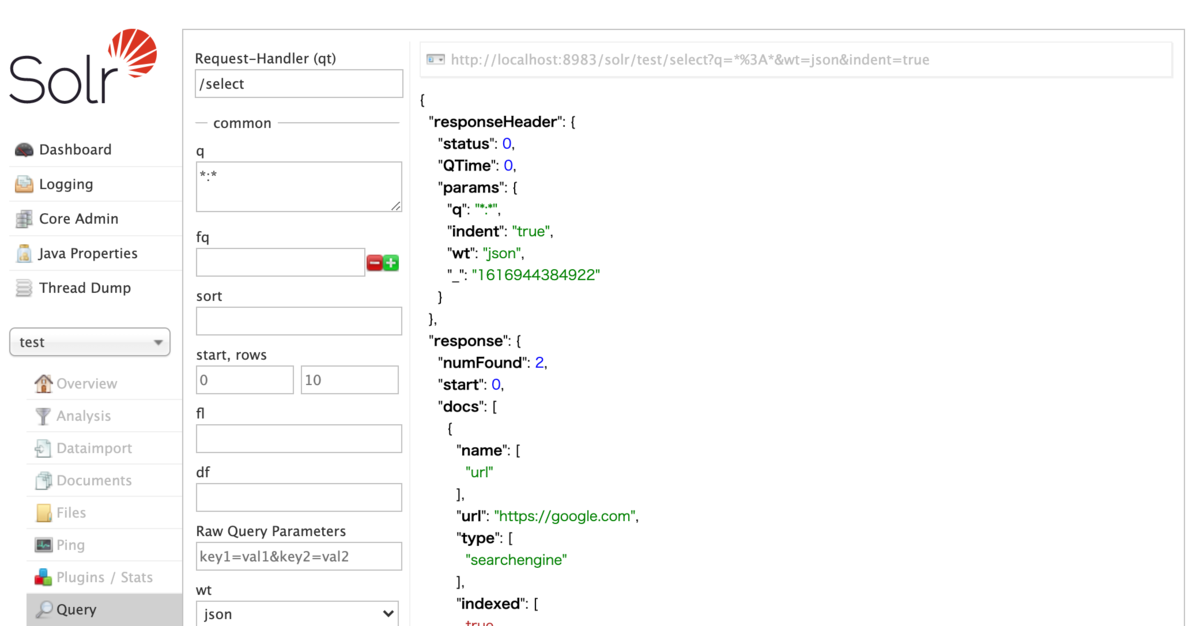Viewport: 1200px width, 626px height.
Task: Open the Dataimport section
Action: (x=94, y=448)
